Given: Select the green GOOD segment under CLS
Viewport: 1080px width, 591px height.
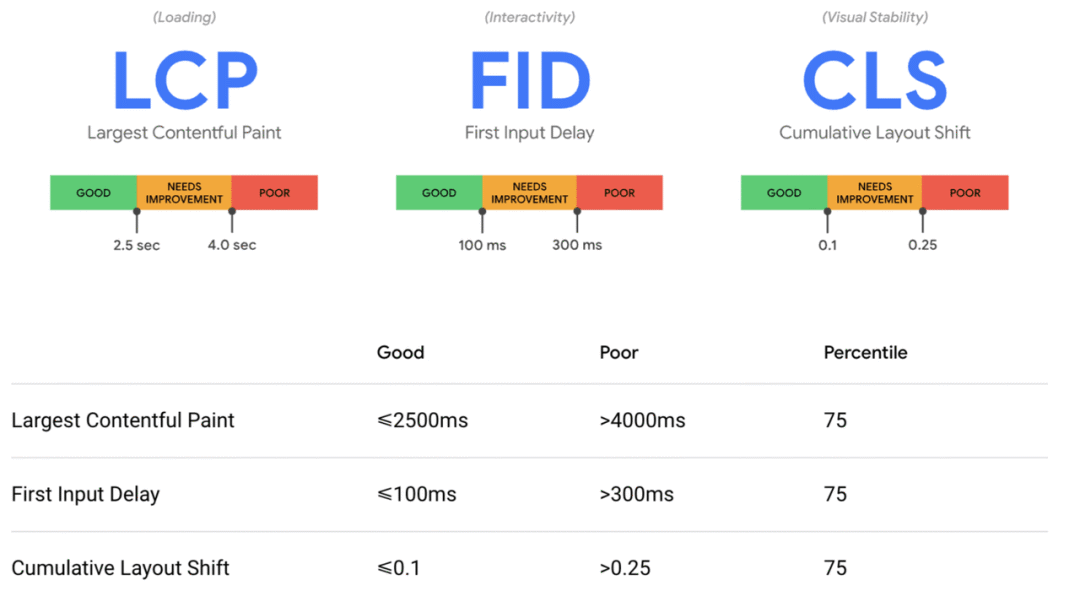Looking at the screenshot, I should click(785, 193).
